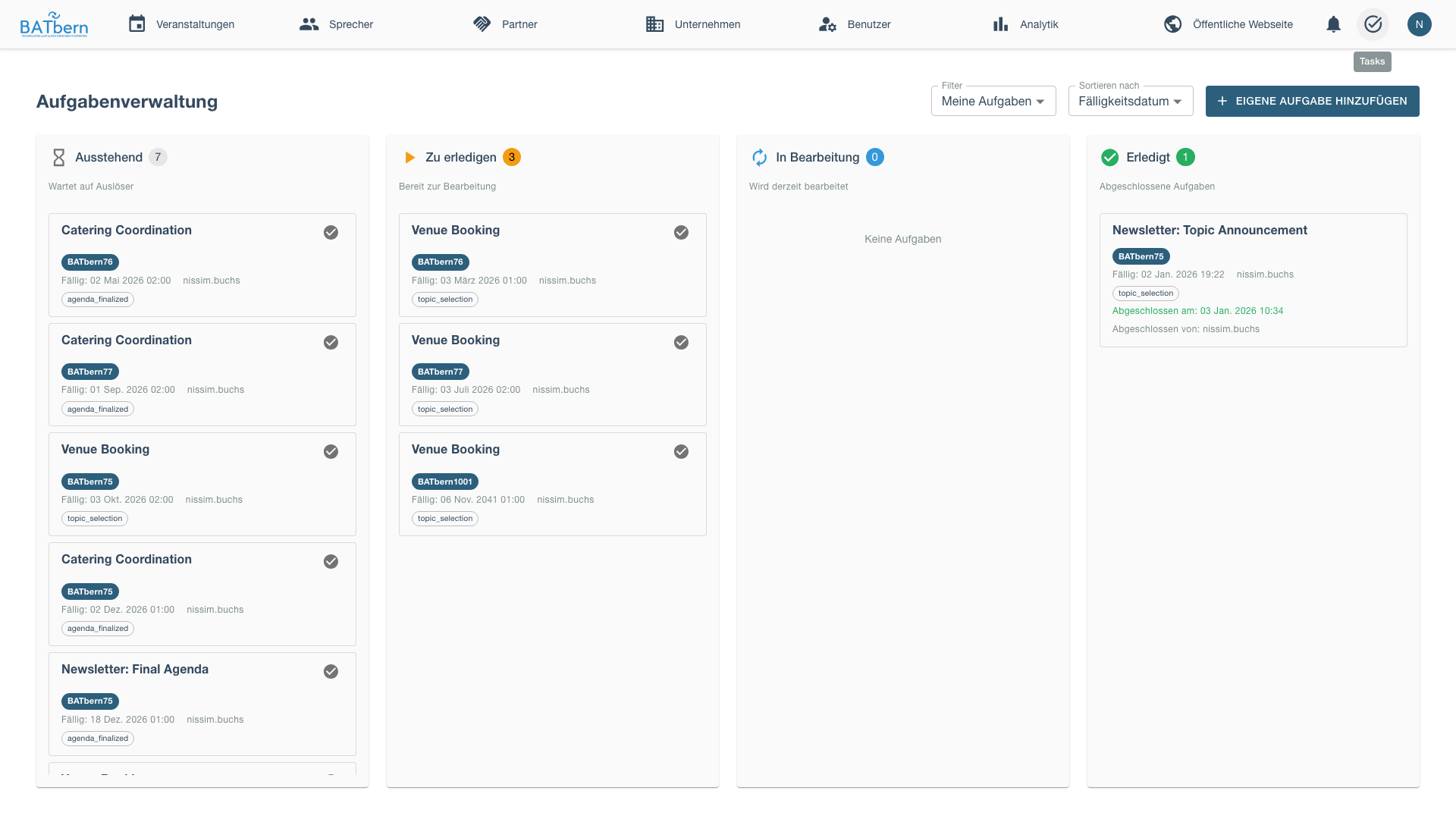Click the In Bearbeitung refresh icon
This screenshot has width=1456, height=819.
click(759, 158)
